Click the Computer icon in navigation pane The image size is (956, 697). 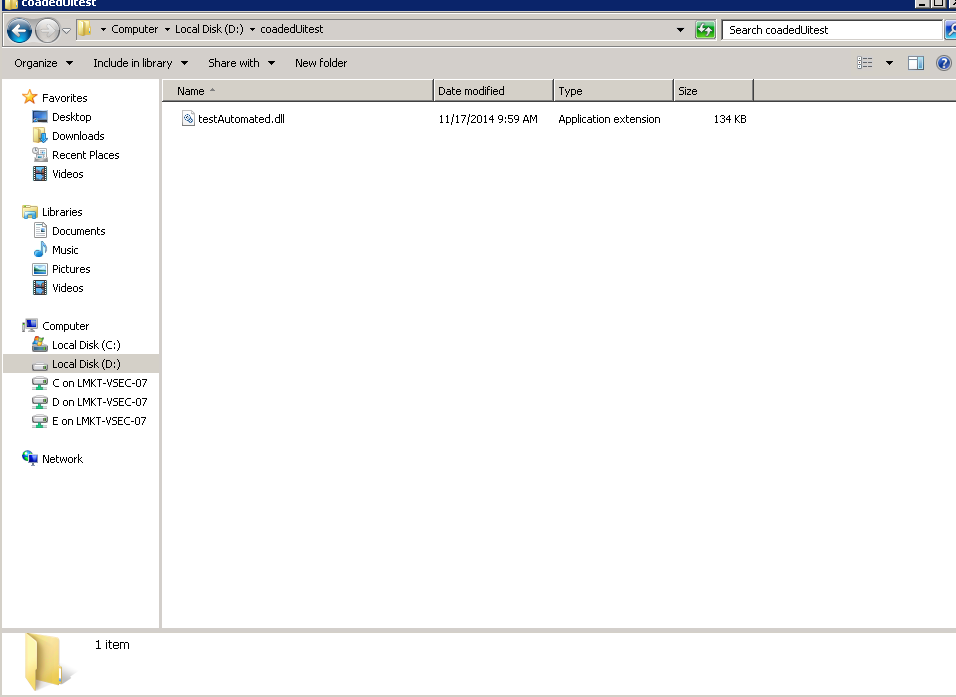coord(30,325)
